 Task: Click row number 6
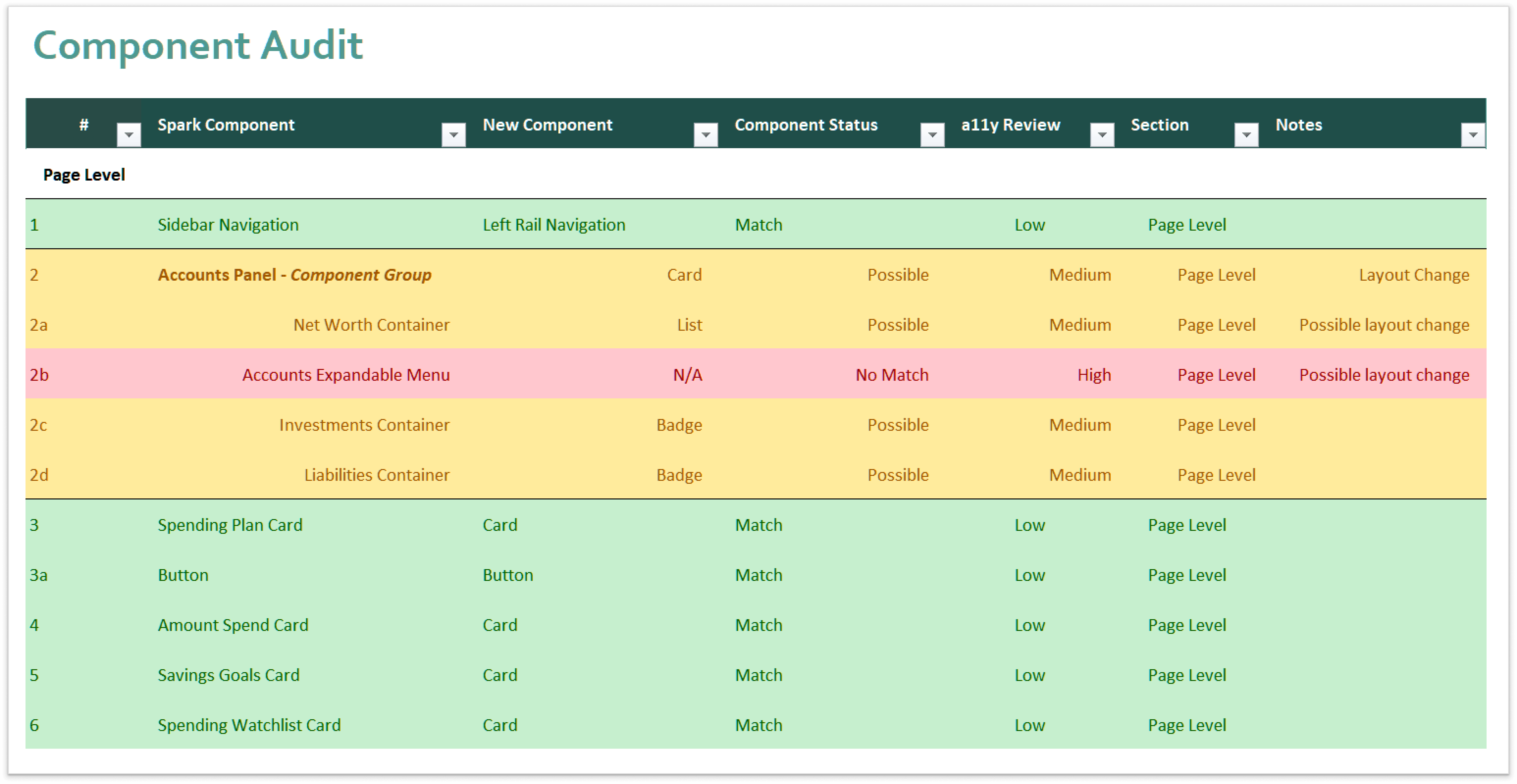(x=34, y=726)
